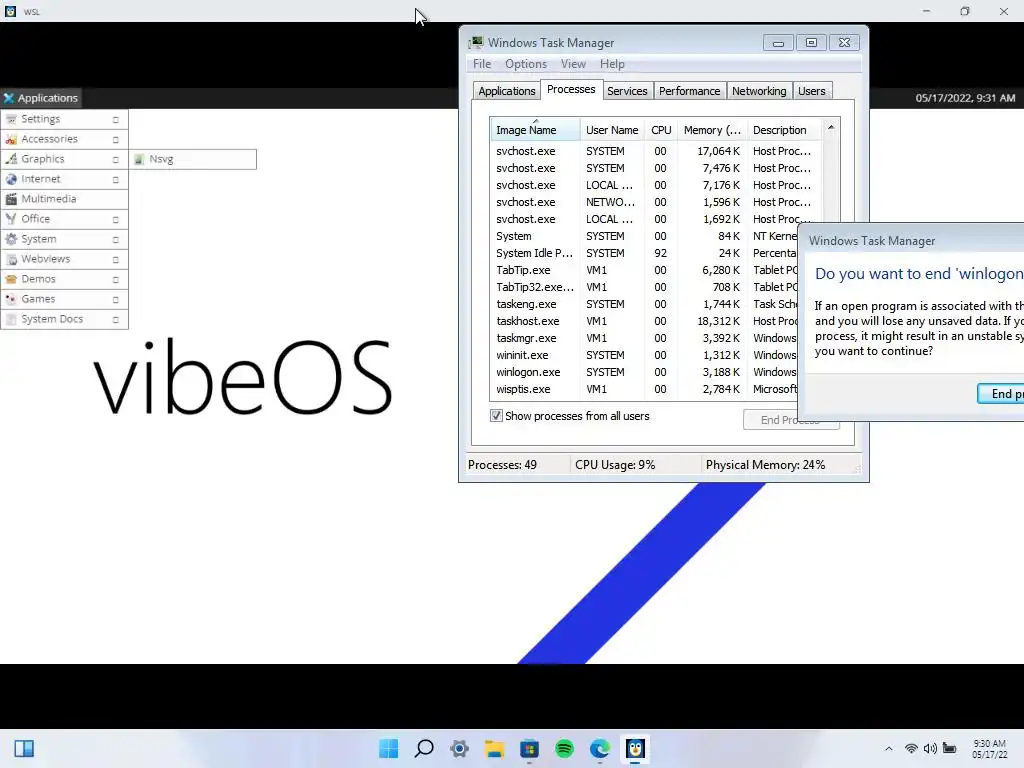This screenshot has height=768, width=1024.
Task: Sort processes by User Name column
Action: coord(612,130)
